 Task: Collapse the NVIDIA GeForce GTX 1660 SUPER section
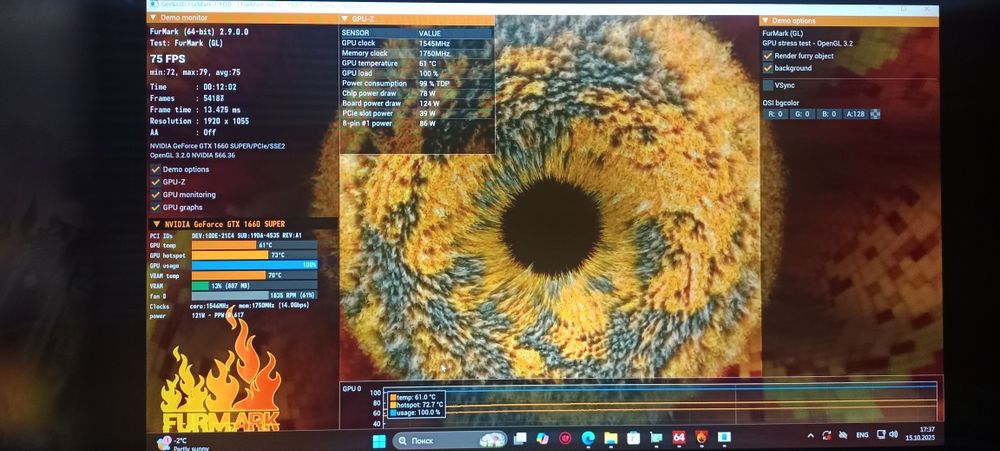coord(157,224)
